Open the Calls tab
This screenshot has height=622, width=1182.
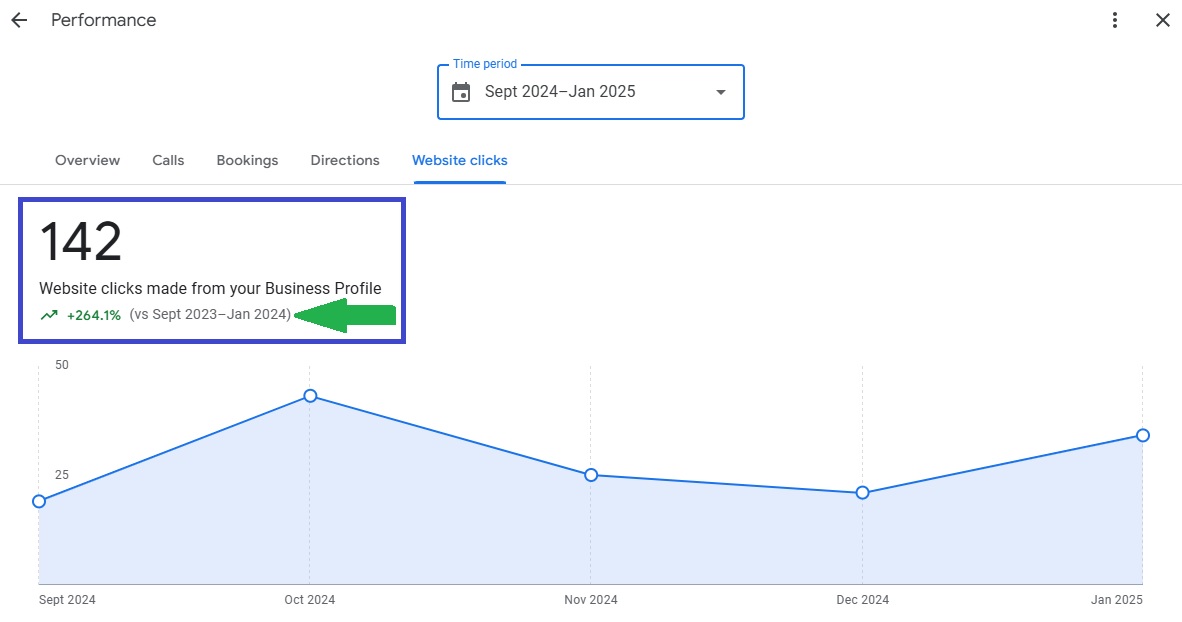click(168, 161)
